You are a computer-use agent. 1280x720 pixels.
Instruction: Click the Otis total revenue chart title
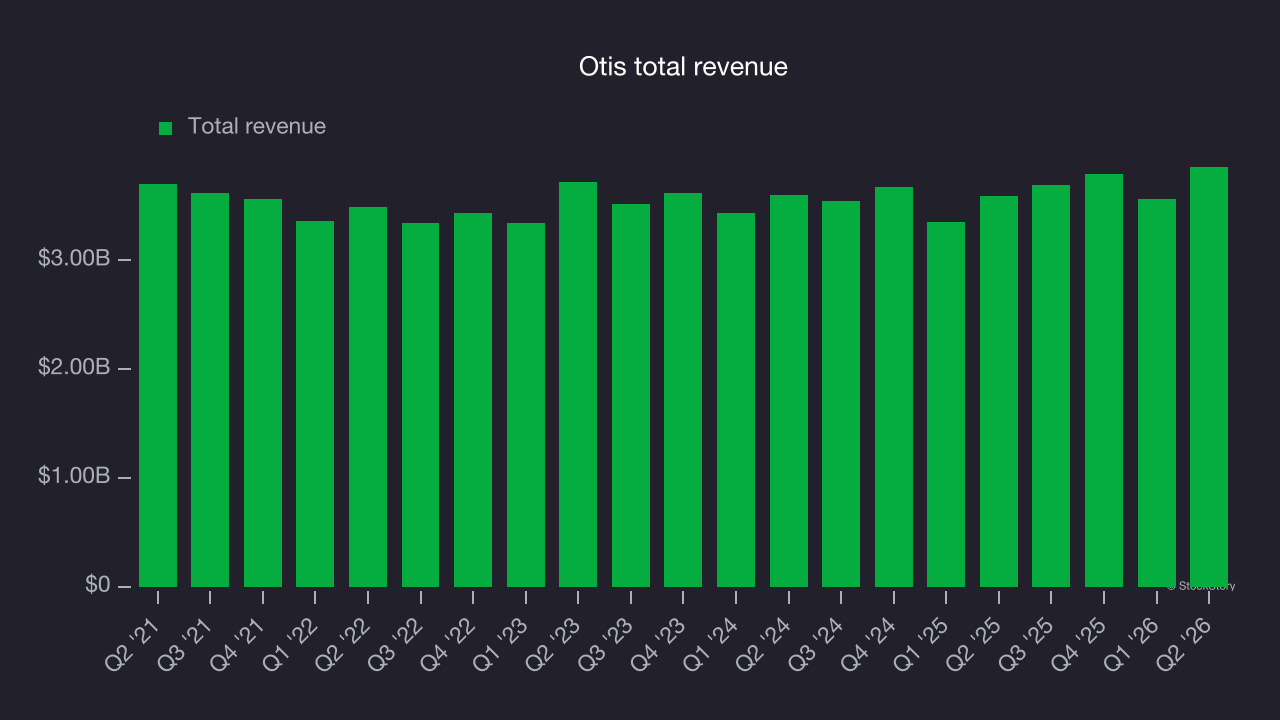coord(683,66)
